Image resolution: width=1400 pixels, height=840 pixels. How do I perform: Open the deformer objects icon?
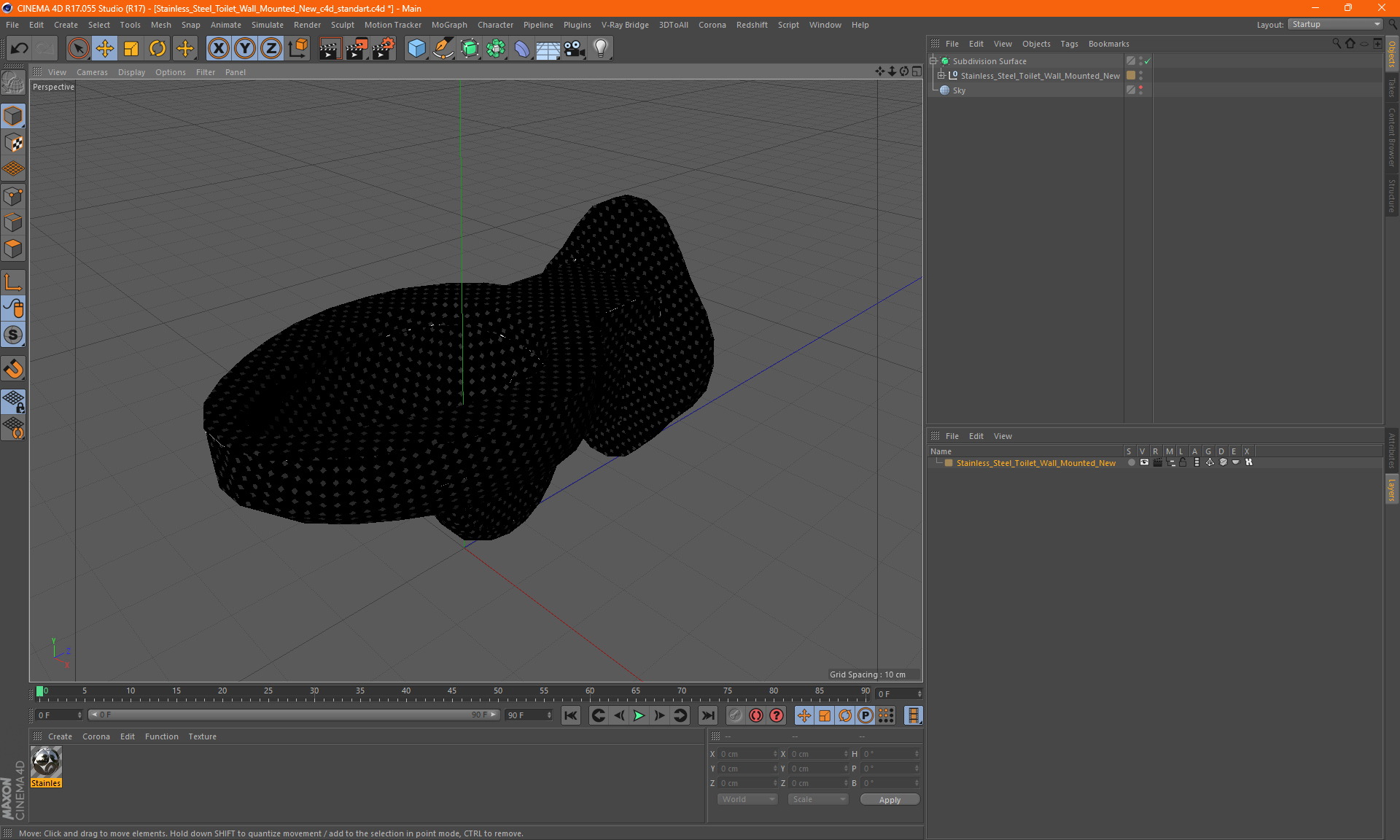tap(522, 48)
